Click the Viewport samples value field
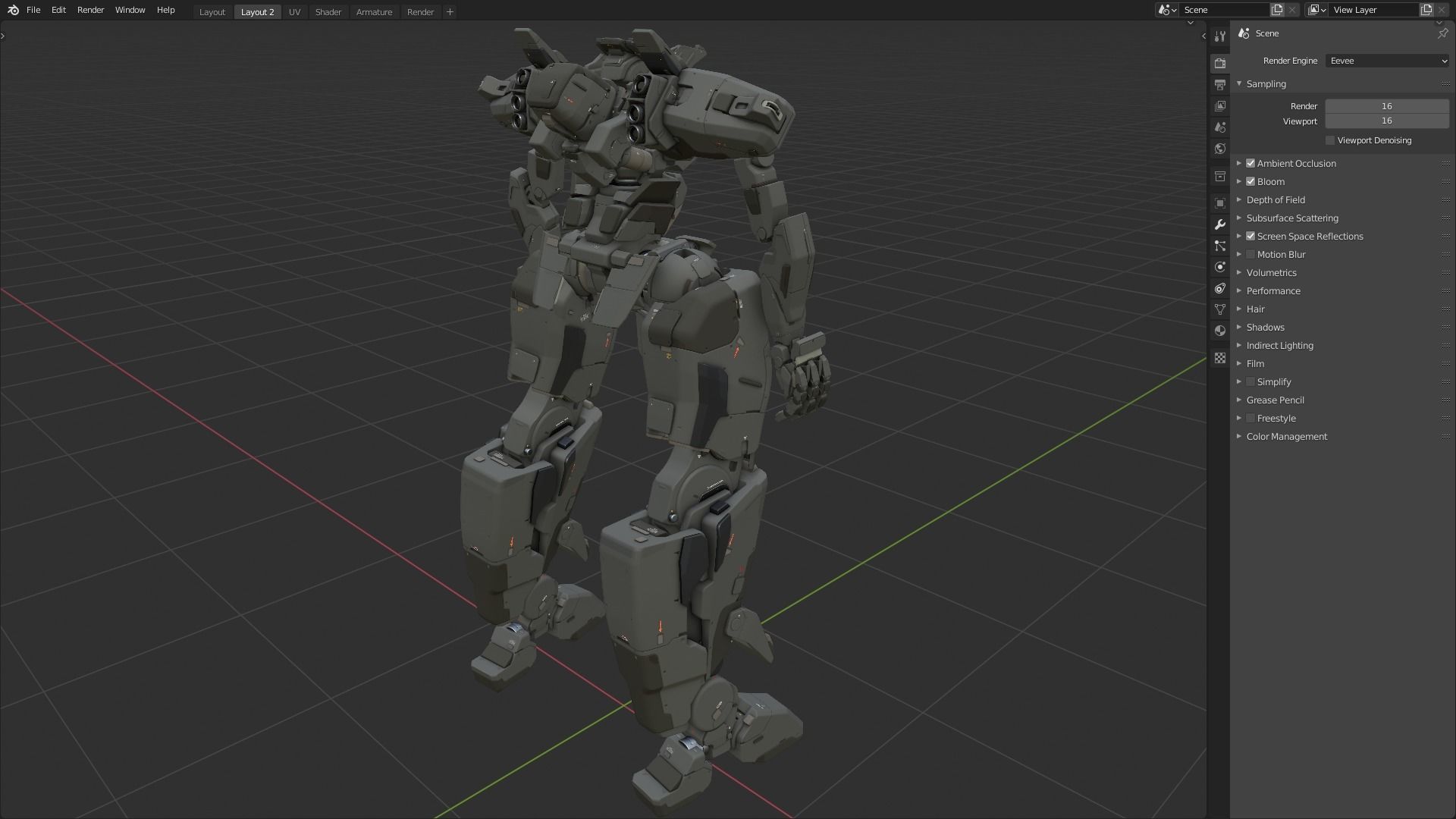Viewport: 1456px width, 819px height. (1387, 121)
